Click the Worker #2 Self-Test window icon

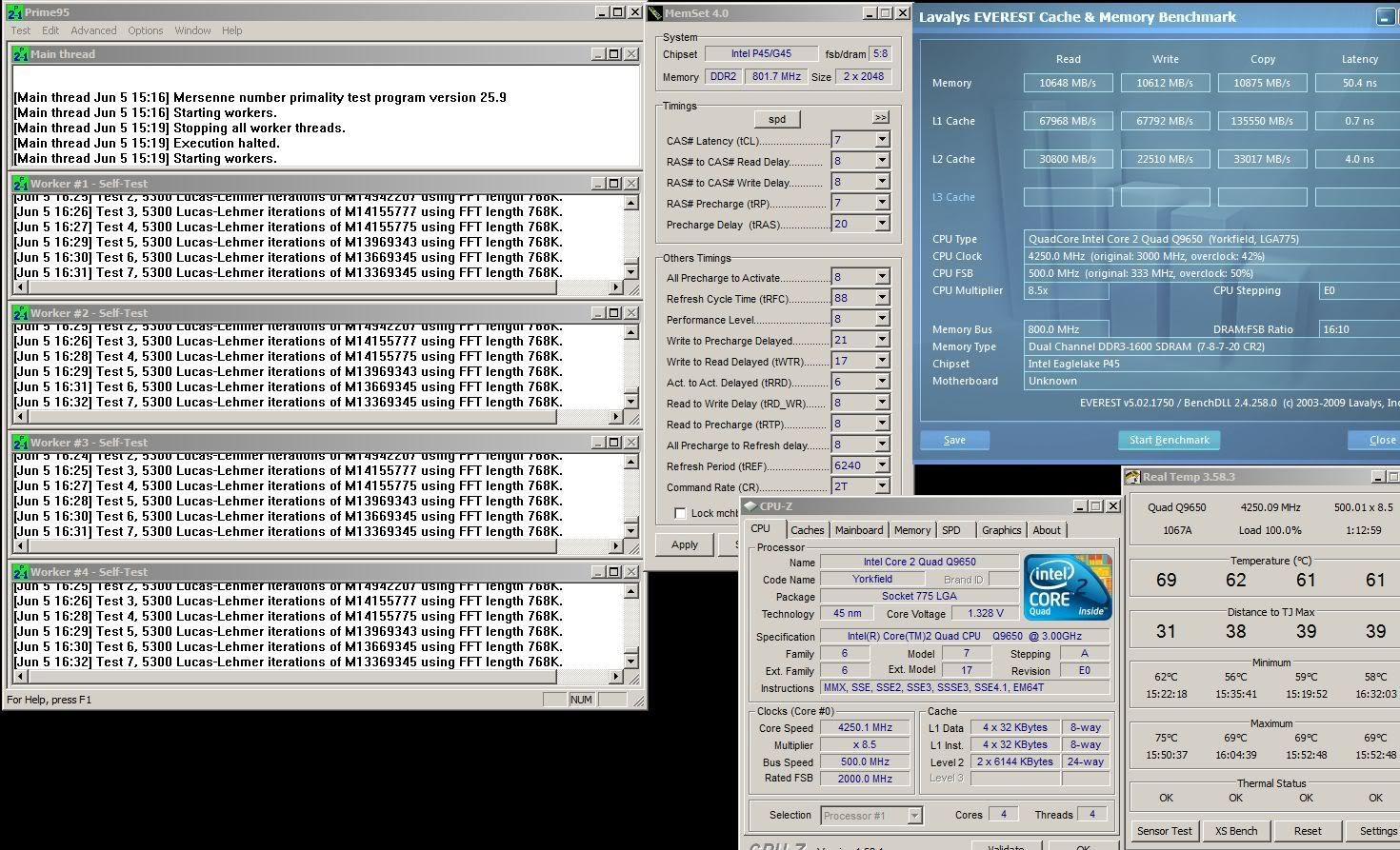coord(20,313)
